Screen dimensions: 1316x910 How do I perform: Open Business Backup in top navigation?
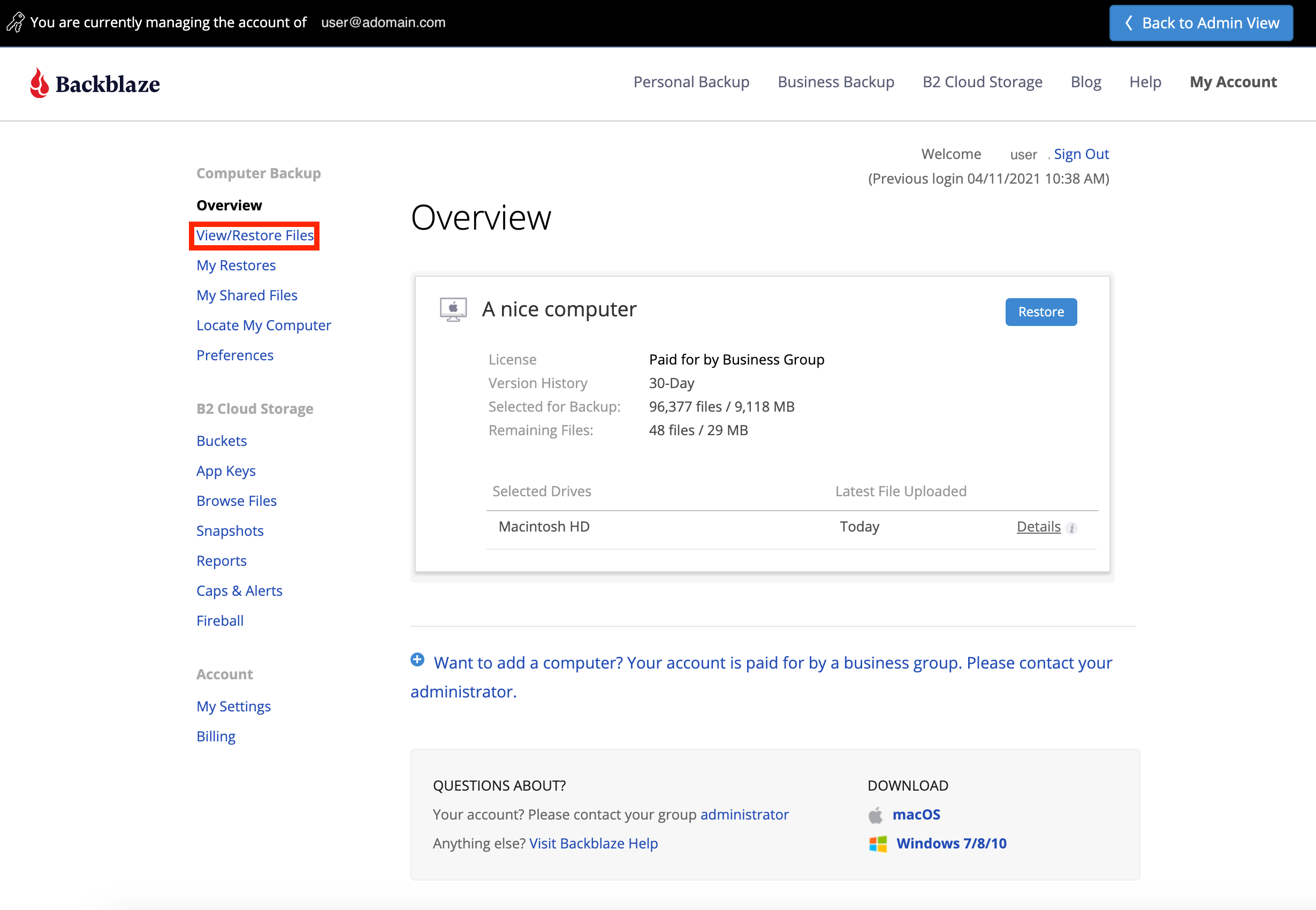point(835,82)
